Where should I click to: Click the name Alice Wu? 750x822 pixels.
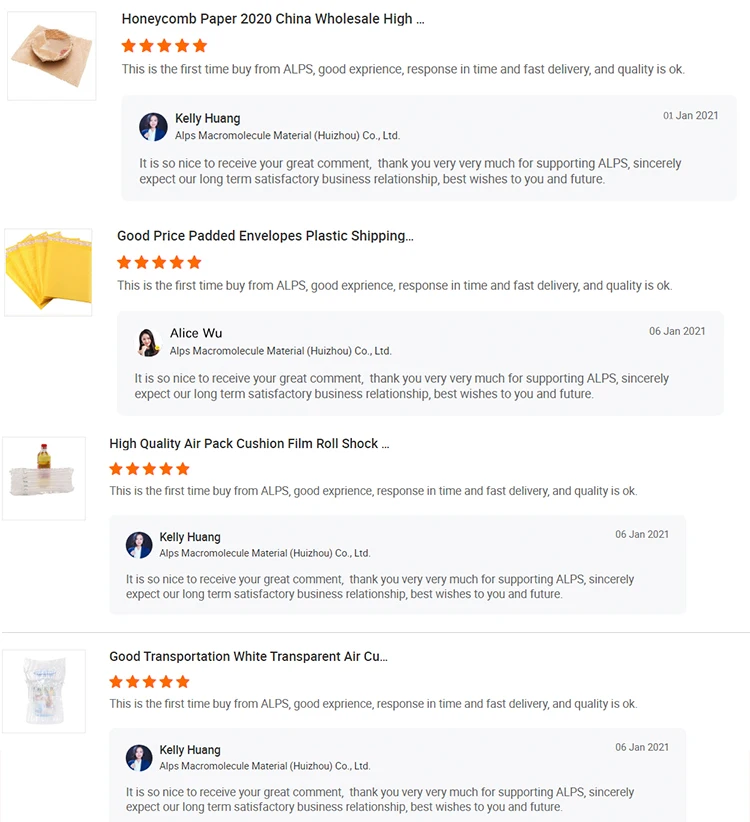[x=196, y=333]
